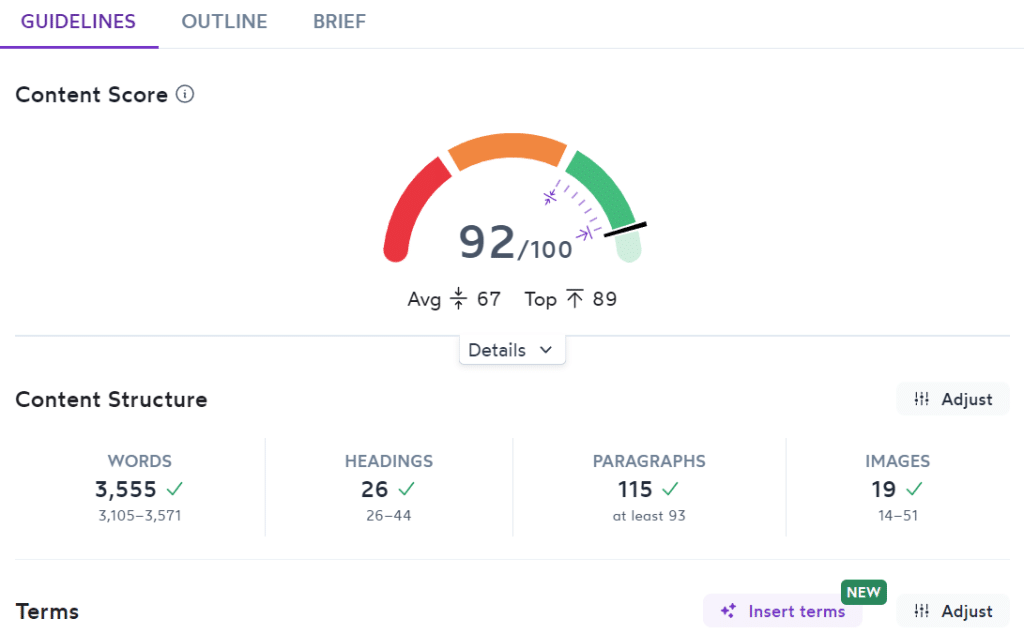Click the green checkmark beside 19 images
1024x634 pixels.
tap(912, 489)
